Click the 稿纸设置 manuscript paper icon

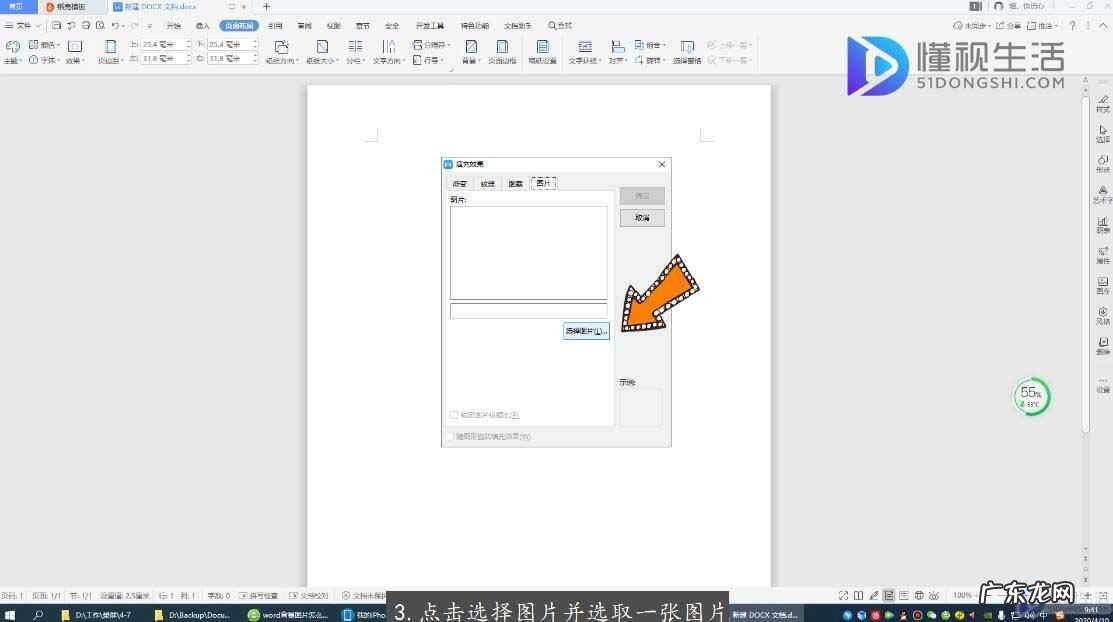(x=542, y=51)
